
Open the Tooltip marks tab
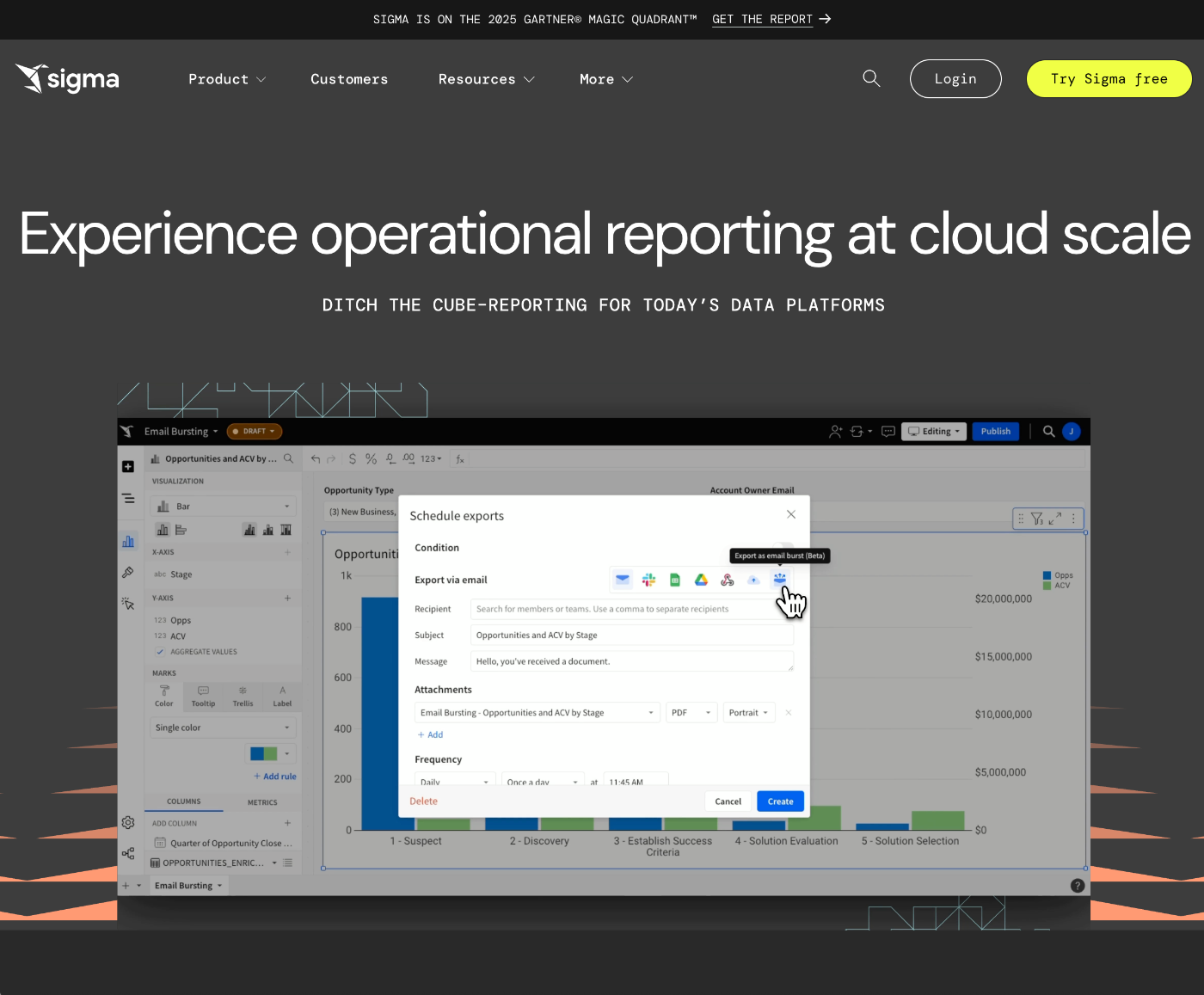(204, 697)
